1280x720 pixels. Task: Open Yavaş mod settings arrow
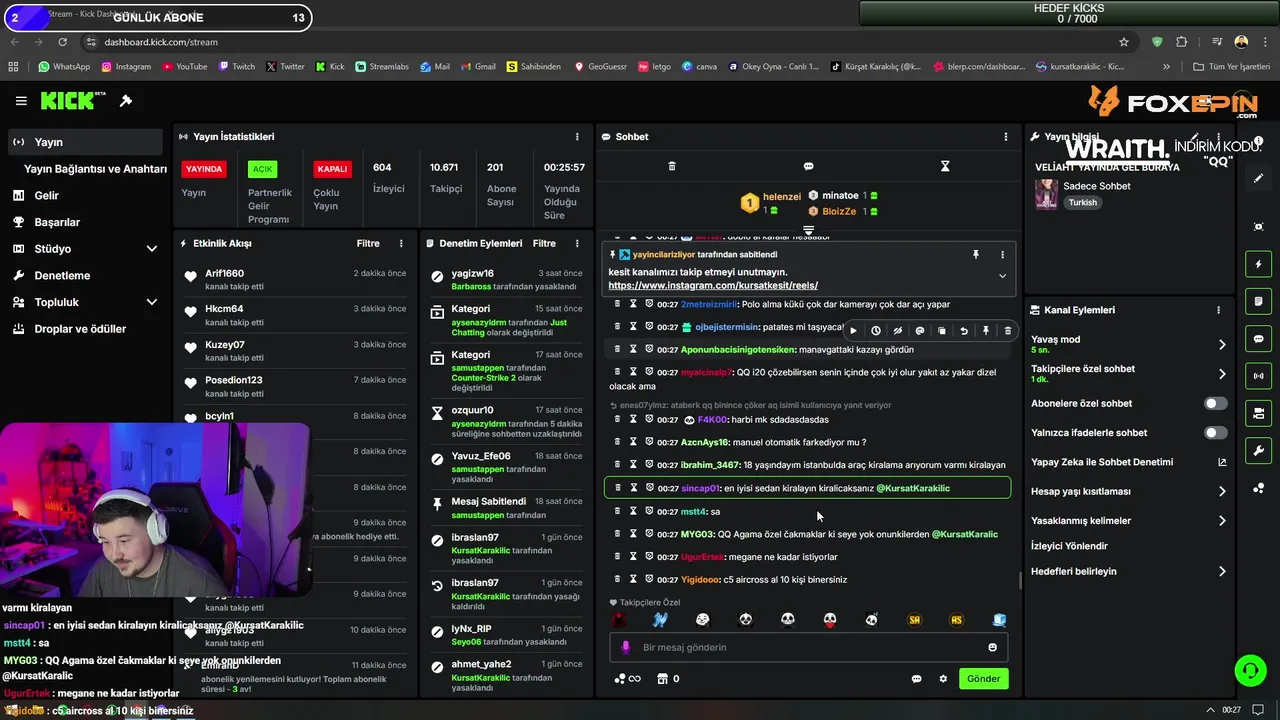click(x=1222, y=345)
